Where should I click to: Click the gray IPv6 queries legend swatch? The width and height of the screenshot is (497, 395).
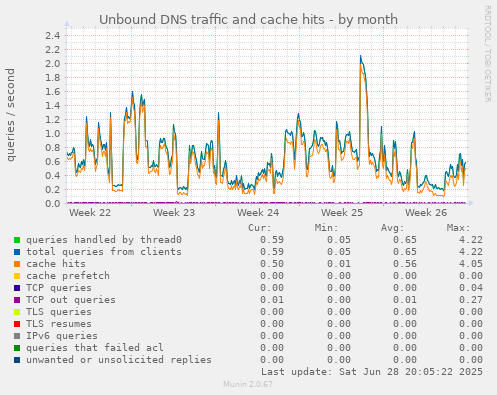[x=17, y=336]
